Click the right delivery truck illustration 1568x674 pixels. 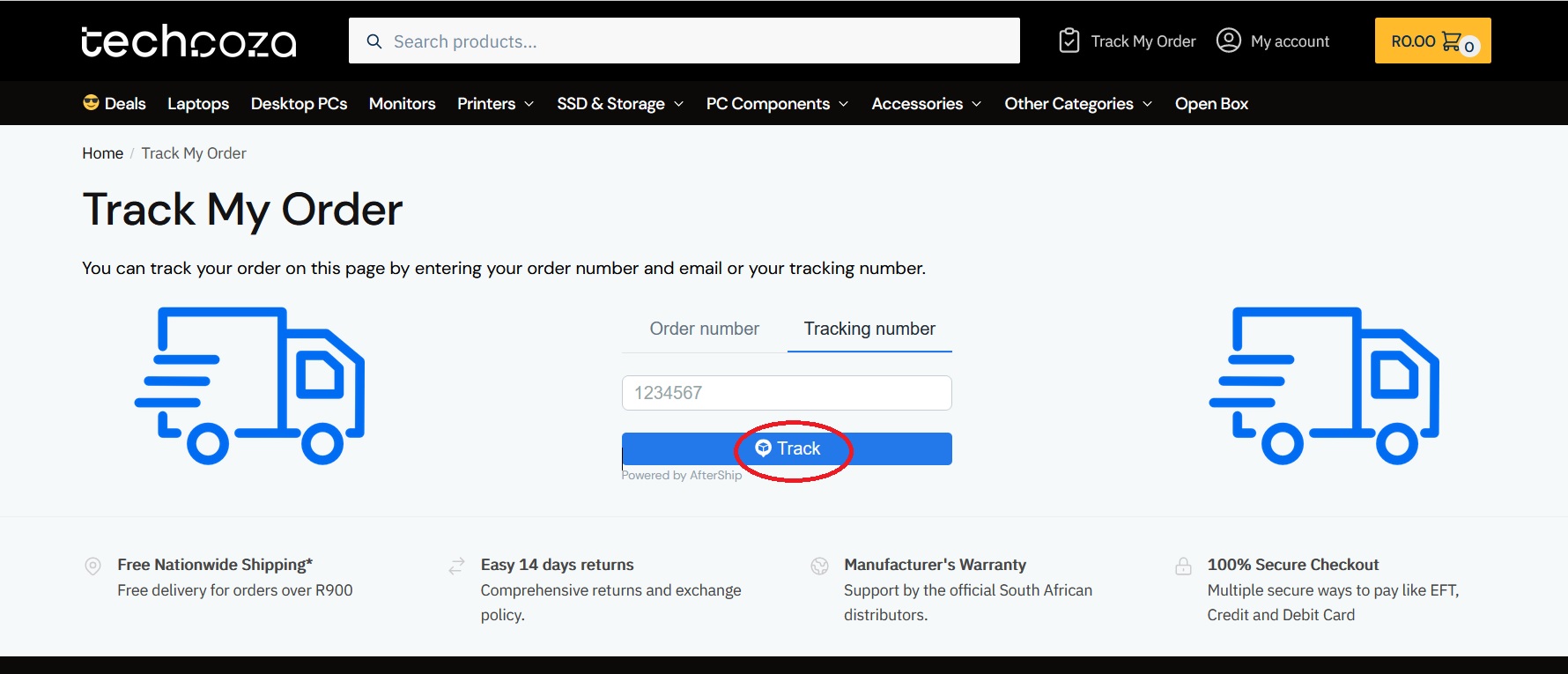pos(1324,385)
